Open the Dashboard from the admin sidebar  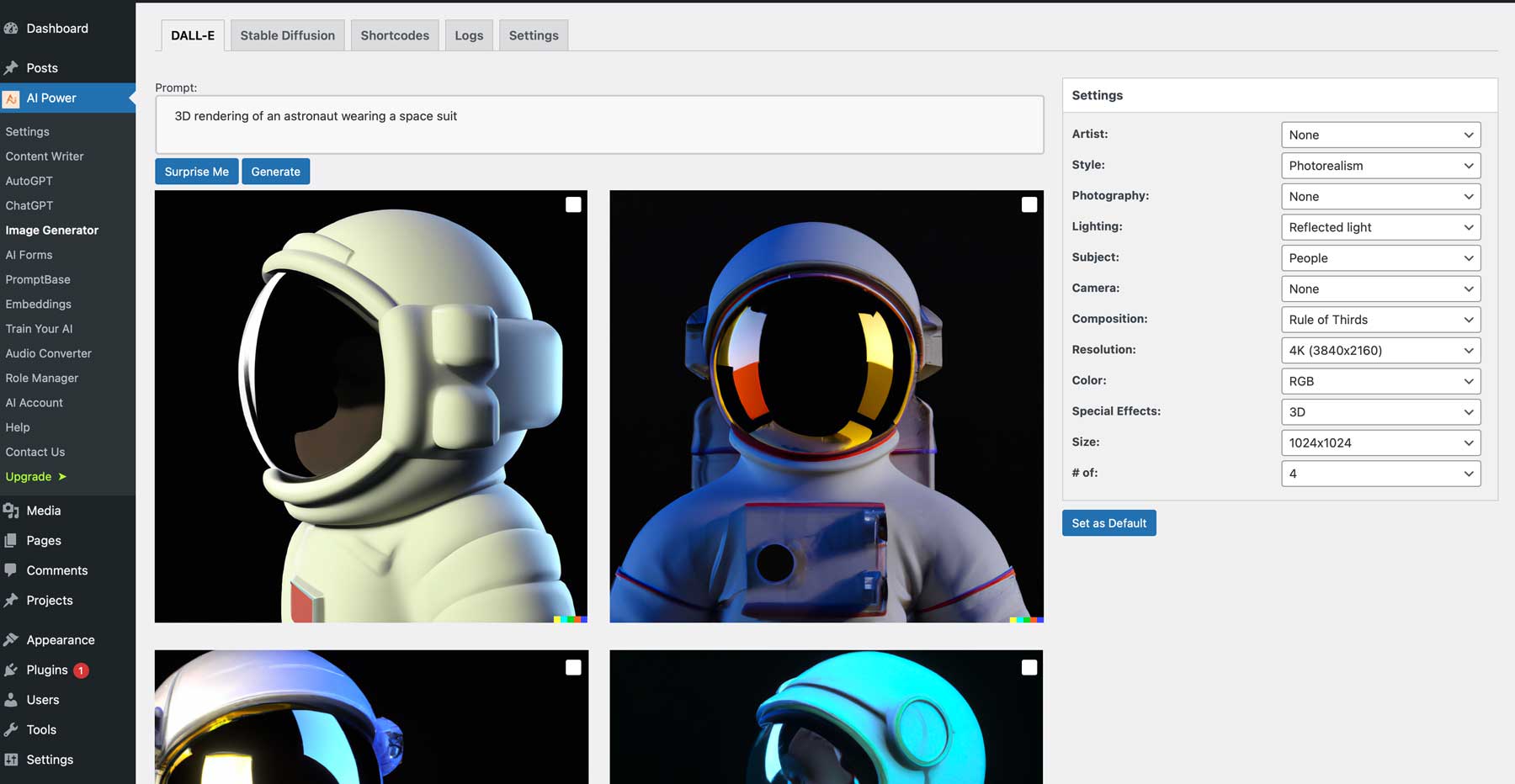coord(12,28)
